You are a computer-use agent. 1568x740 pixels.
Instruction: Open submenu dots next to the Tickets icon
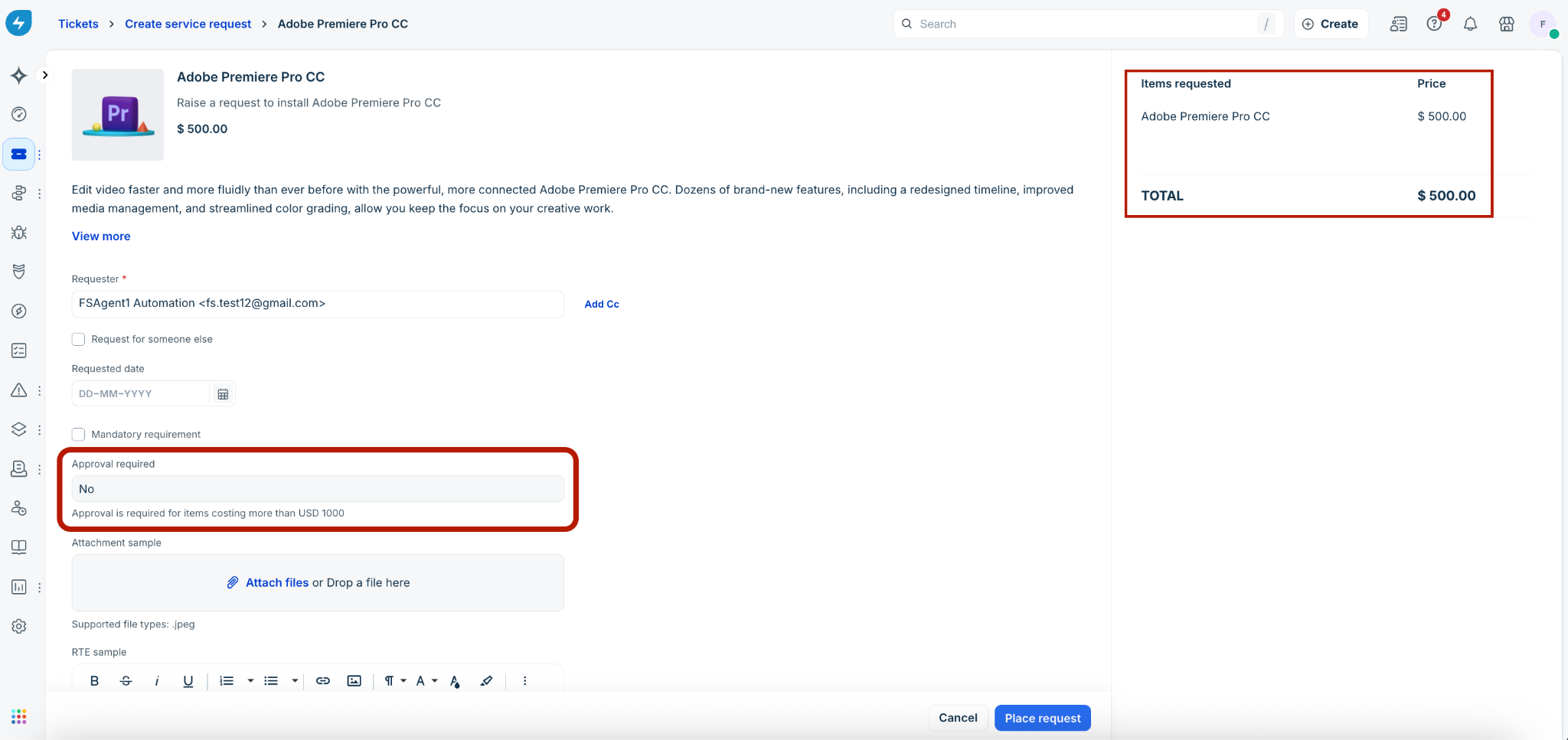click(x=39, y=155)
